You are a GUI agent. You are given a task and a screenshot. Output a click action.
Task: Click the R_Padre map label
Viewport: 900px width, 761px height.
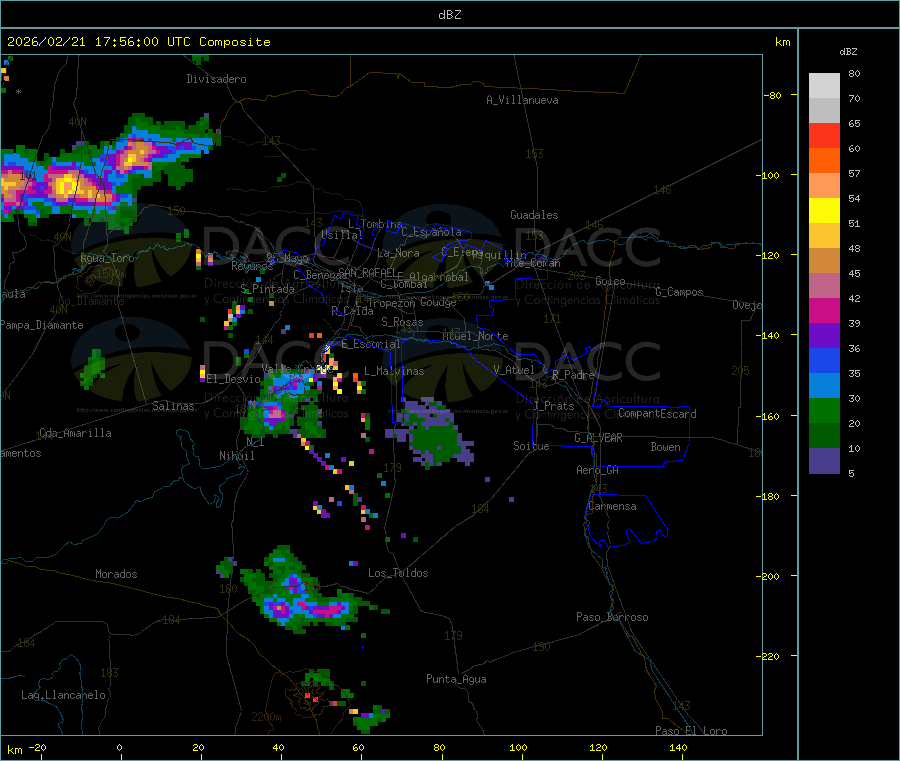573,375
